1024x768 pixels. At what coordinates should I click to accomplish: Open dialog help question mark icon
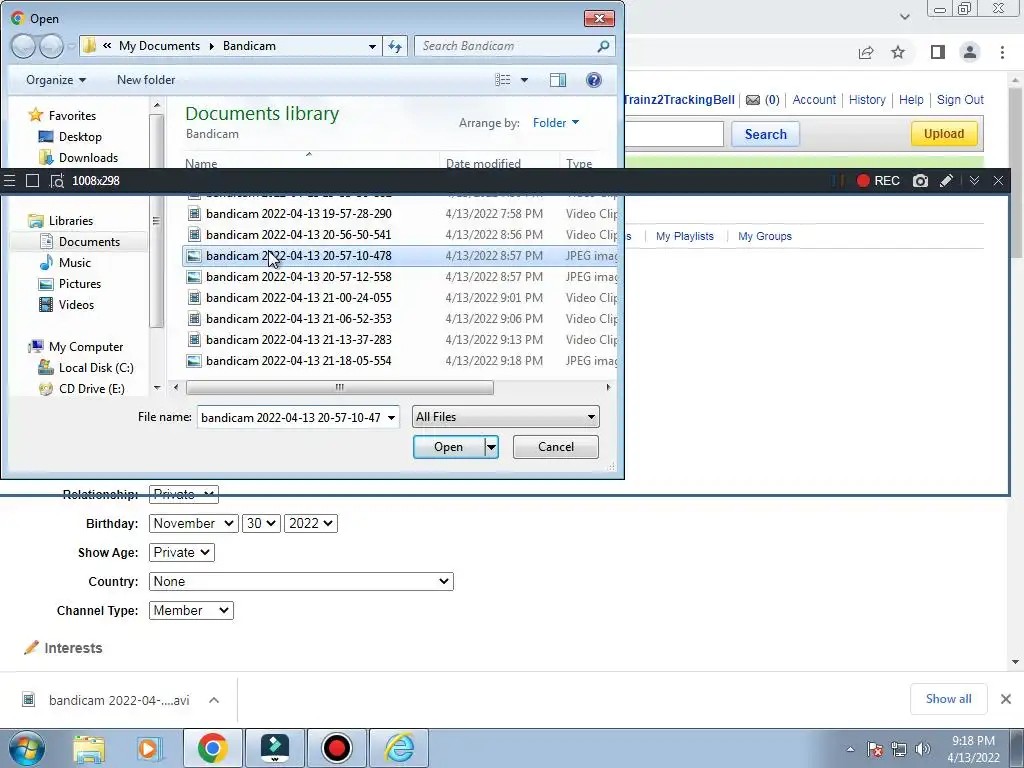tap(594, 80)
